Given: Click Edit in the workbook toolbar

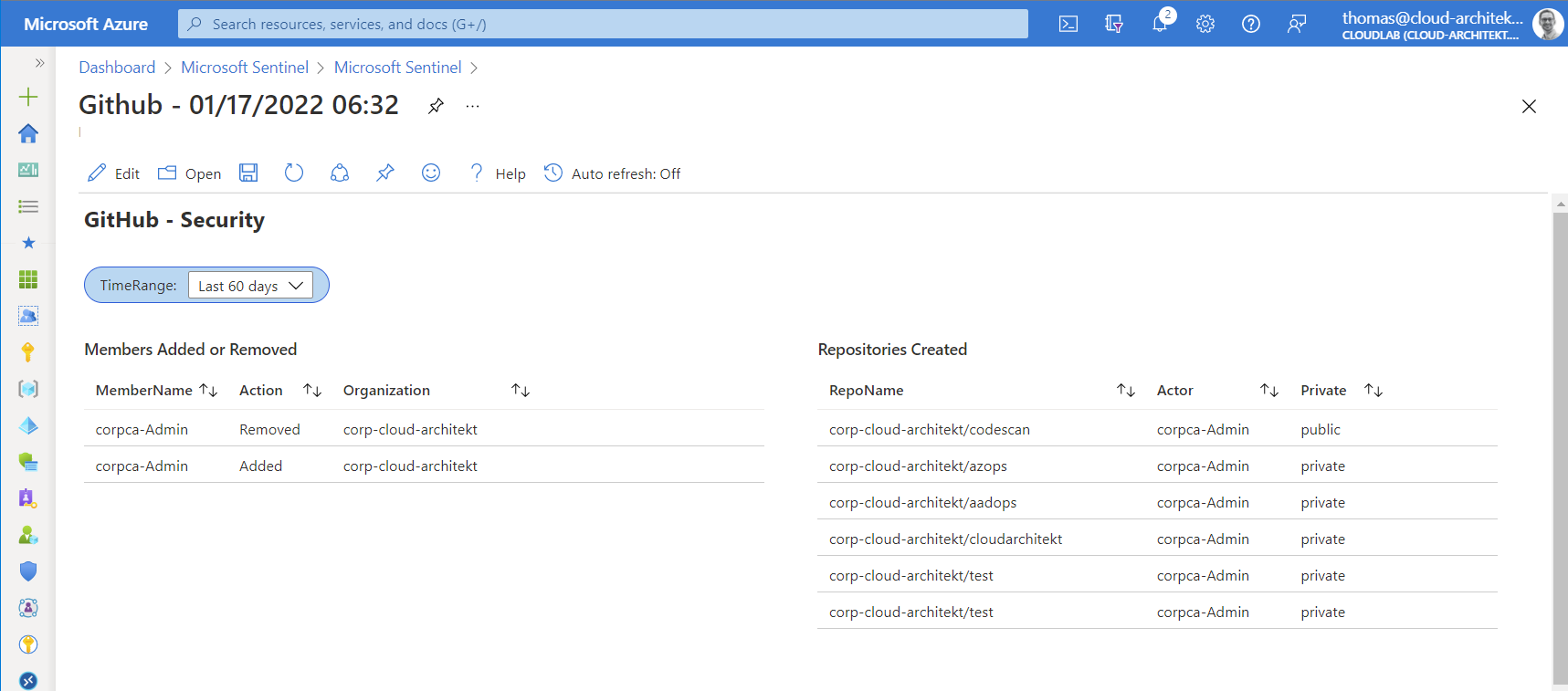Looking at the screenshot, I should click(x=114, y=173).
